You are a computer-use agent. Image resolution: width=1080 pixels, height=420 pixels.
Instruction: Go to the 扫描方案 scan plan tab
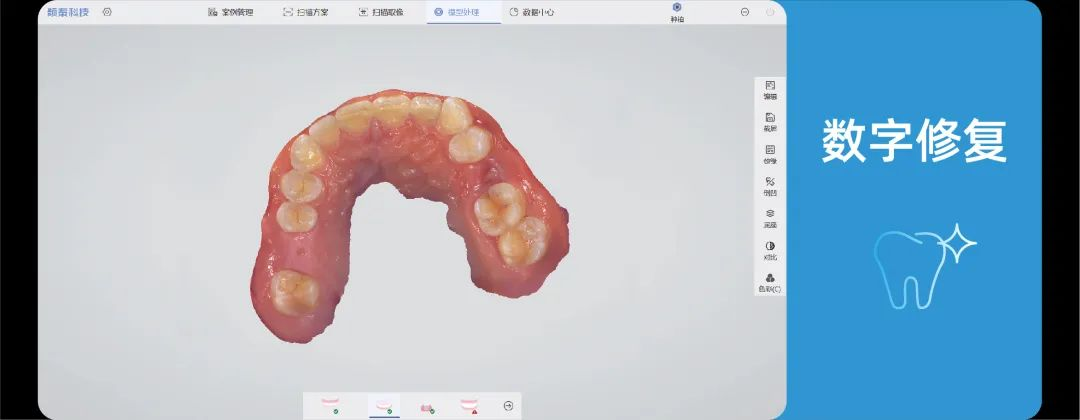pyautogui.click(x=305, y=12)
